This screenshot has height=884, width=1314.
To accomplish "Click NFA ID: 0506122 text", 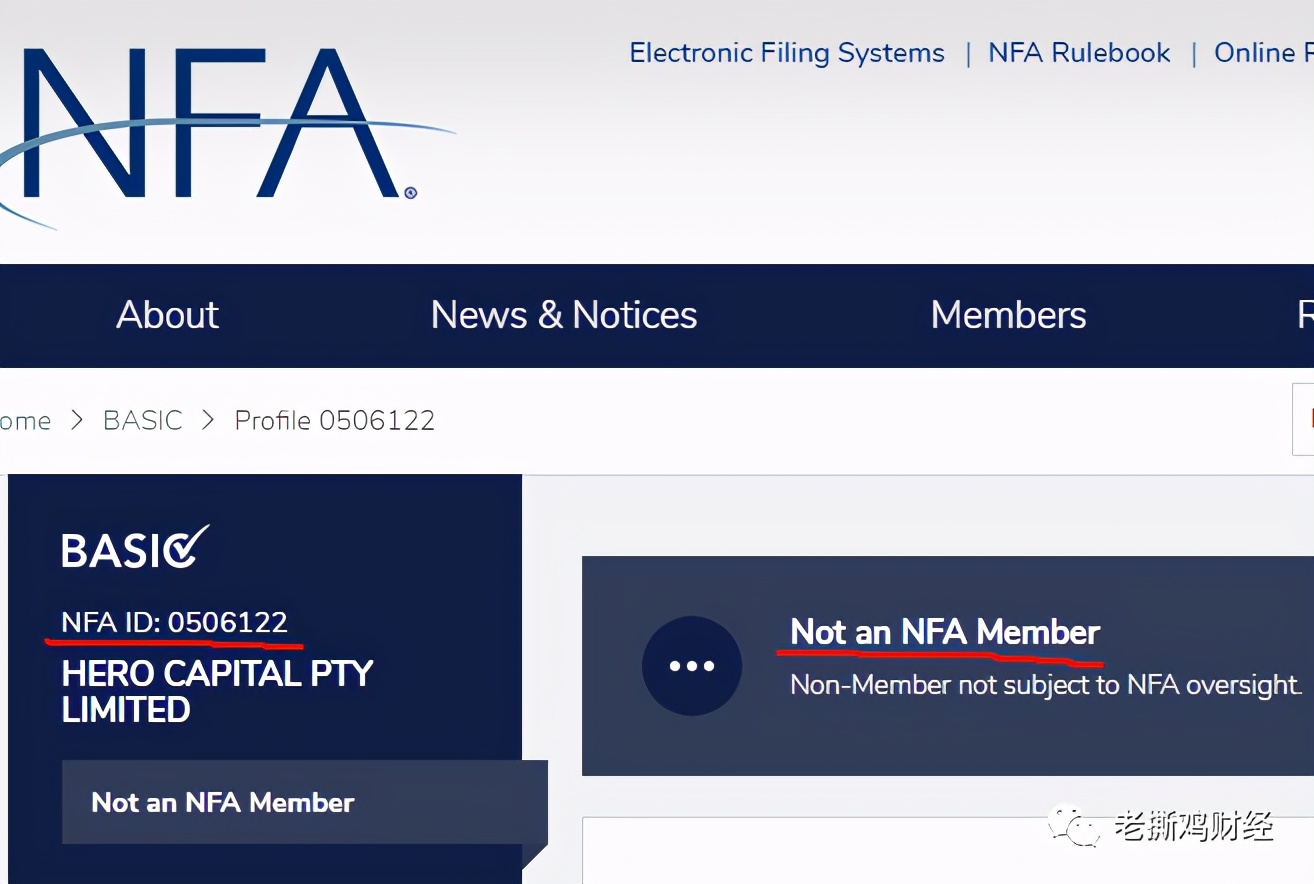I will point(175,622).
